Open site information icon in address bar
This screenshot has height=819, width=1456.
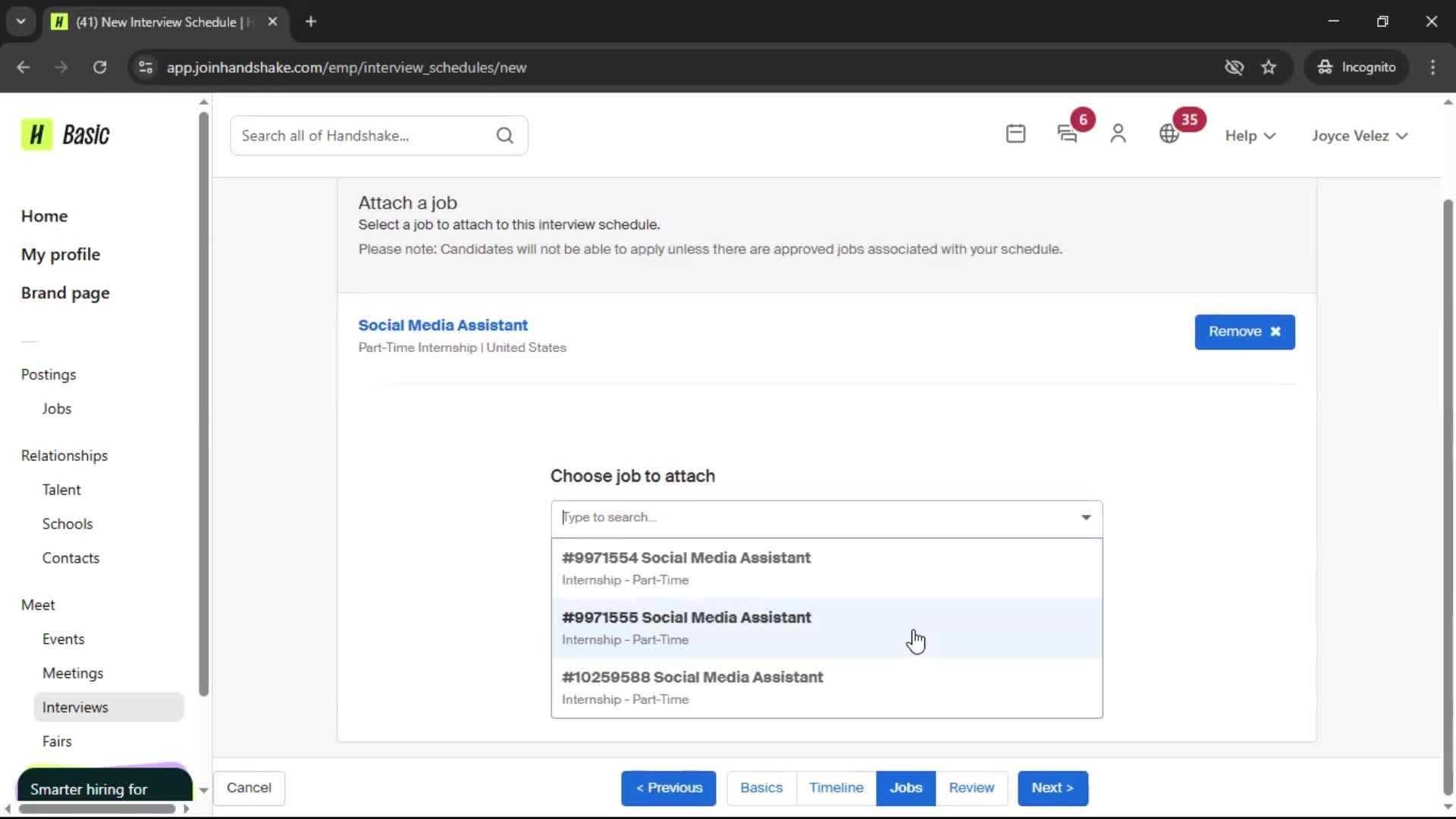[146, 67]
